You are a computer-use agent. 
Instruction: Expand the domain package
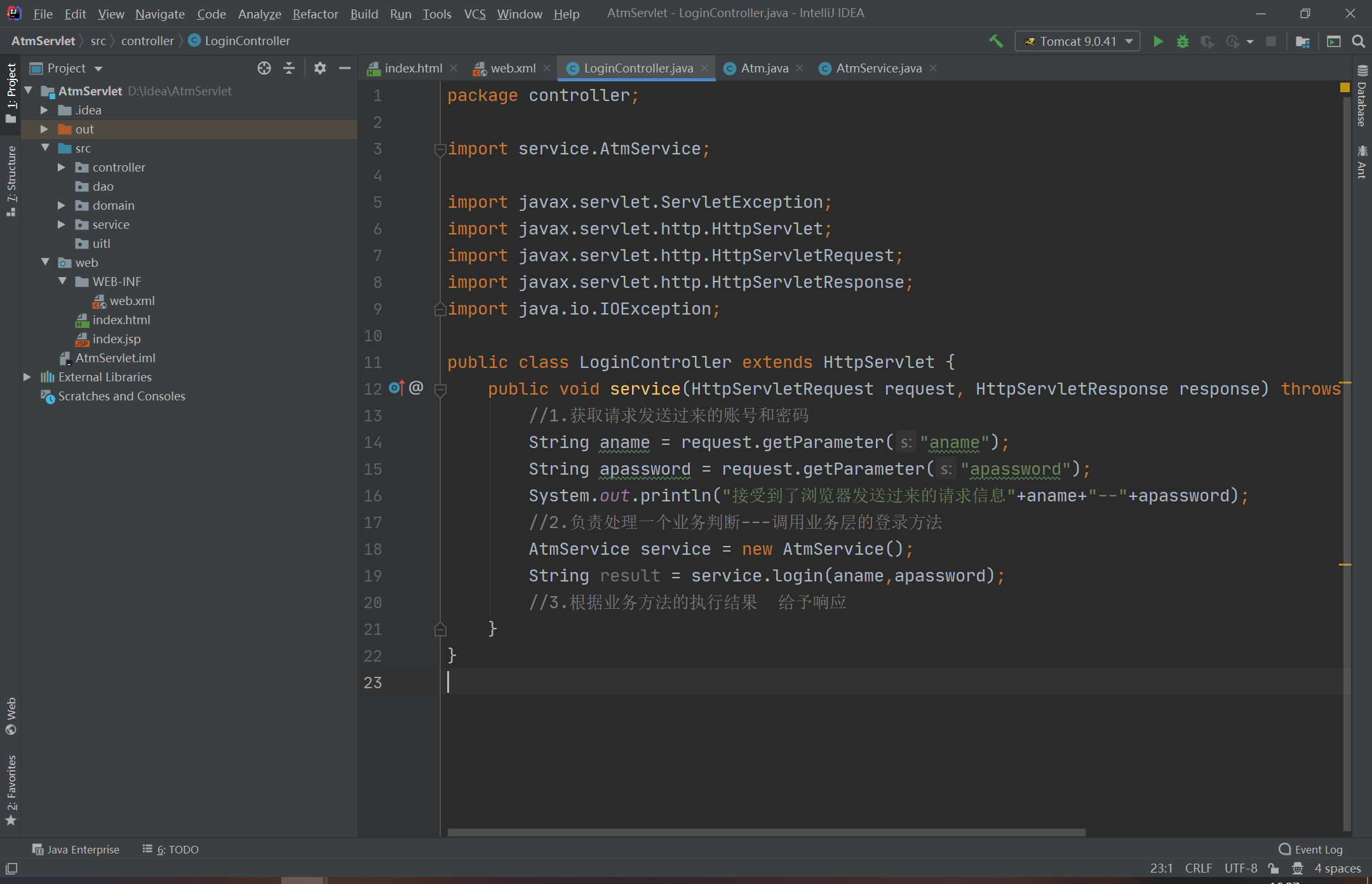click(x=62, y=205)
